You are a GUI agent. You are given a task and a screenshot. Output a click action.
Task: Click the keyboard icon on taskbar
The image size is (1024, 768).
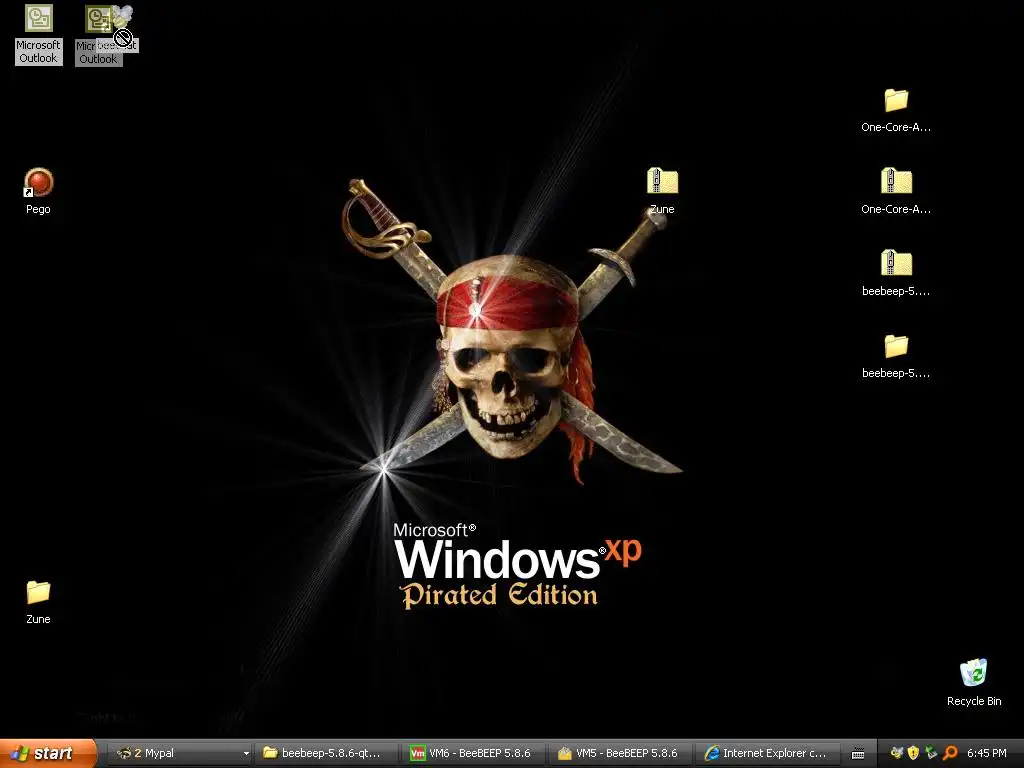click(x=858, y=754)
